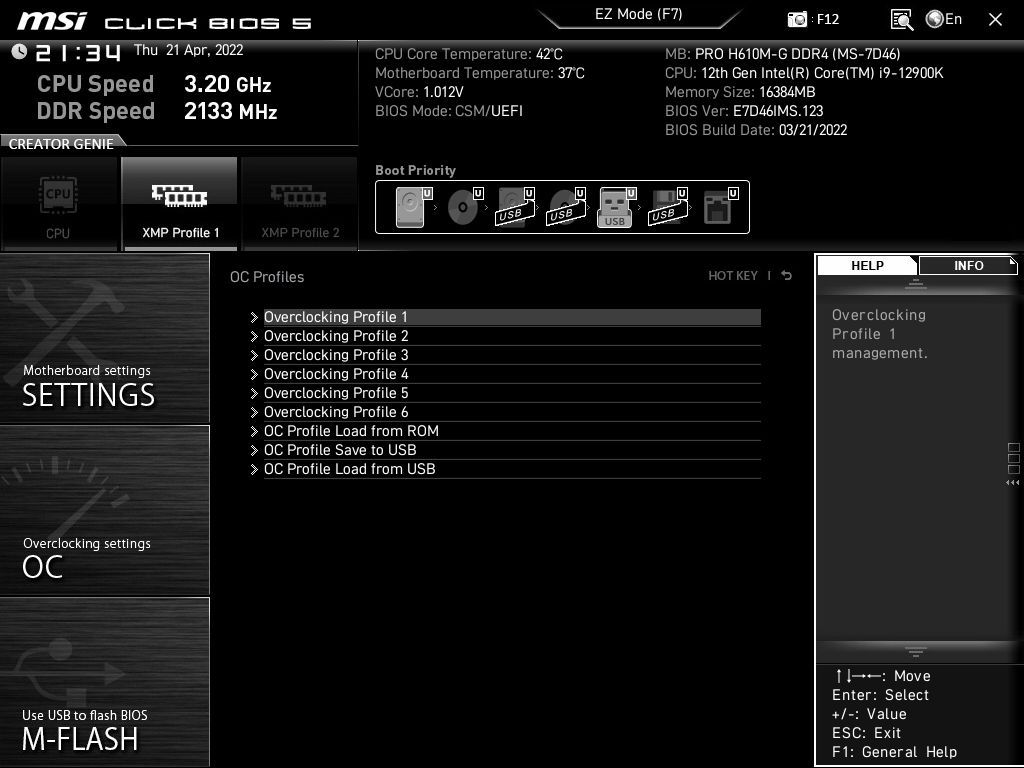Image resolution: width=1024 pixels, height=768 pixels.
Task: Open the SETTINGS motherboard panel
Action: tap(104, 338)
